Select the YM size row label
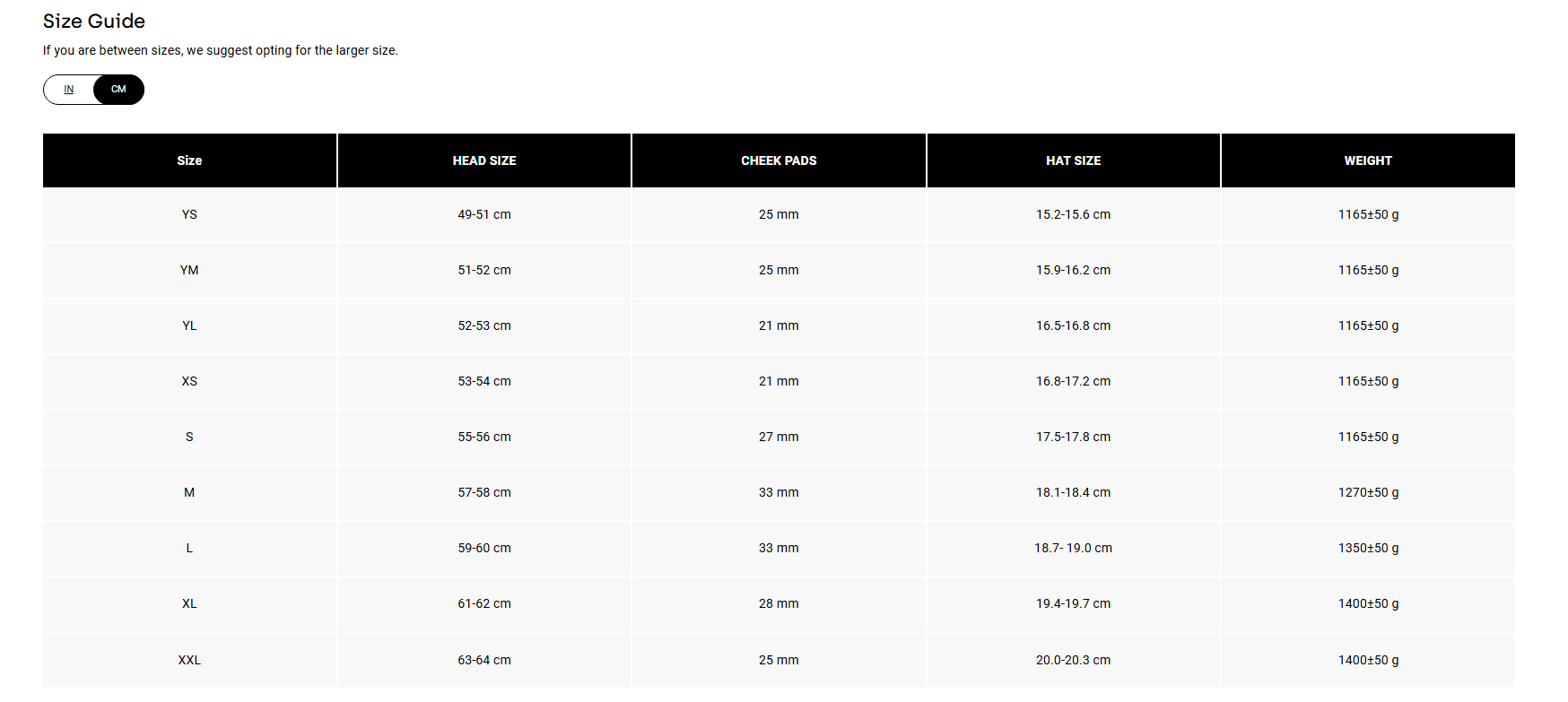Screen dimensions: 1568x702 tap(189, 271)
